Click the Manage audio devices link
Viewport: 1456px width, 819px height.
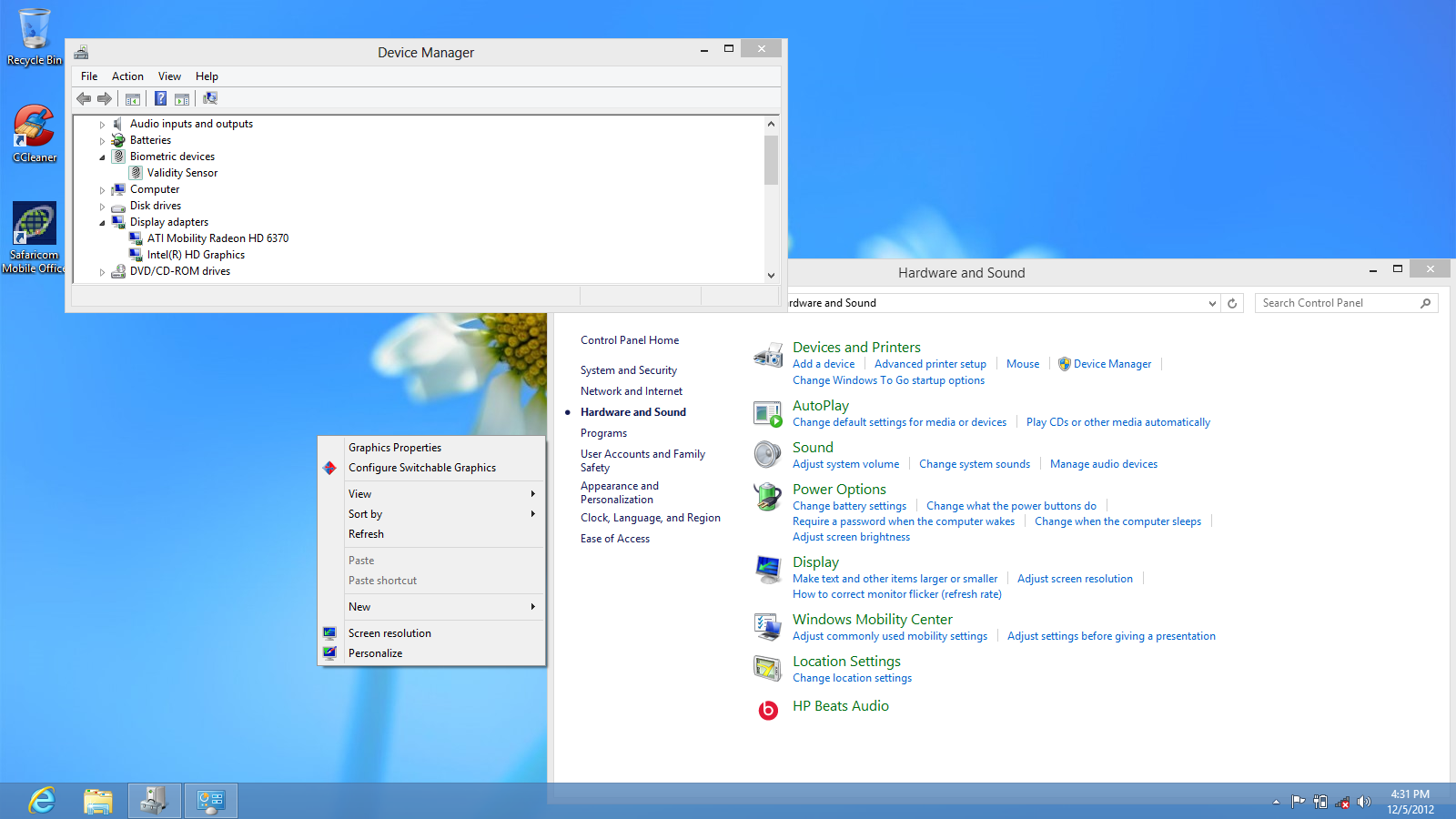(1103, 464)
